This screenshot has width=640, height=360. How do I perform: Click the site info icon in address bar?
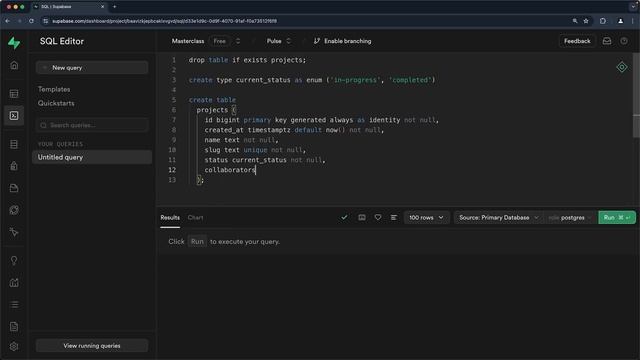46,21
